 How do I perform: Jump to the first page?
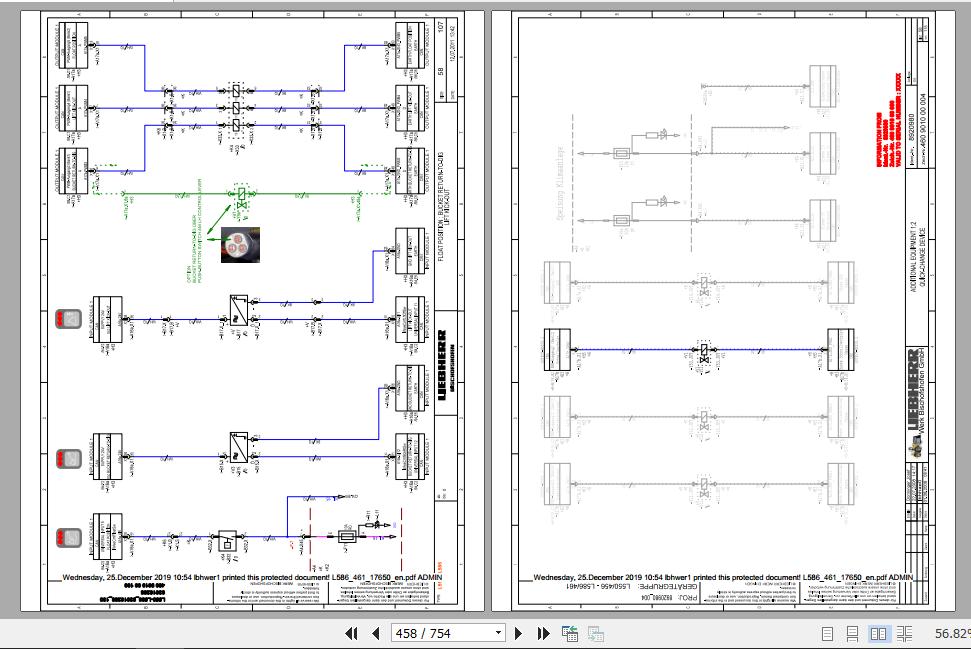(x=351, y=634)
